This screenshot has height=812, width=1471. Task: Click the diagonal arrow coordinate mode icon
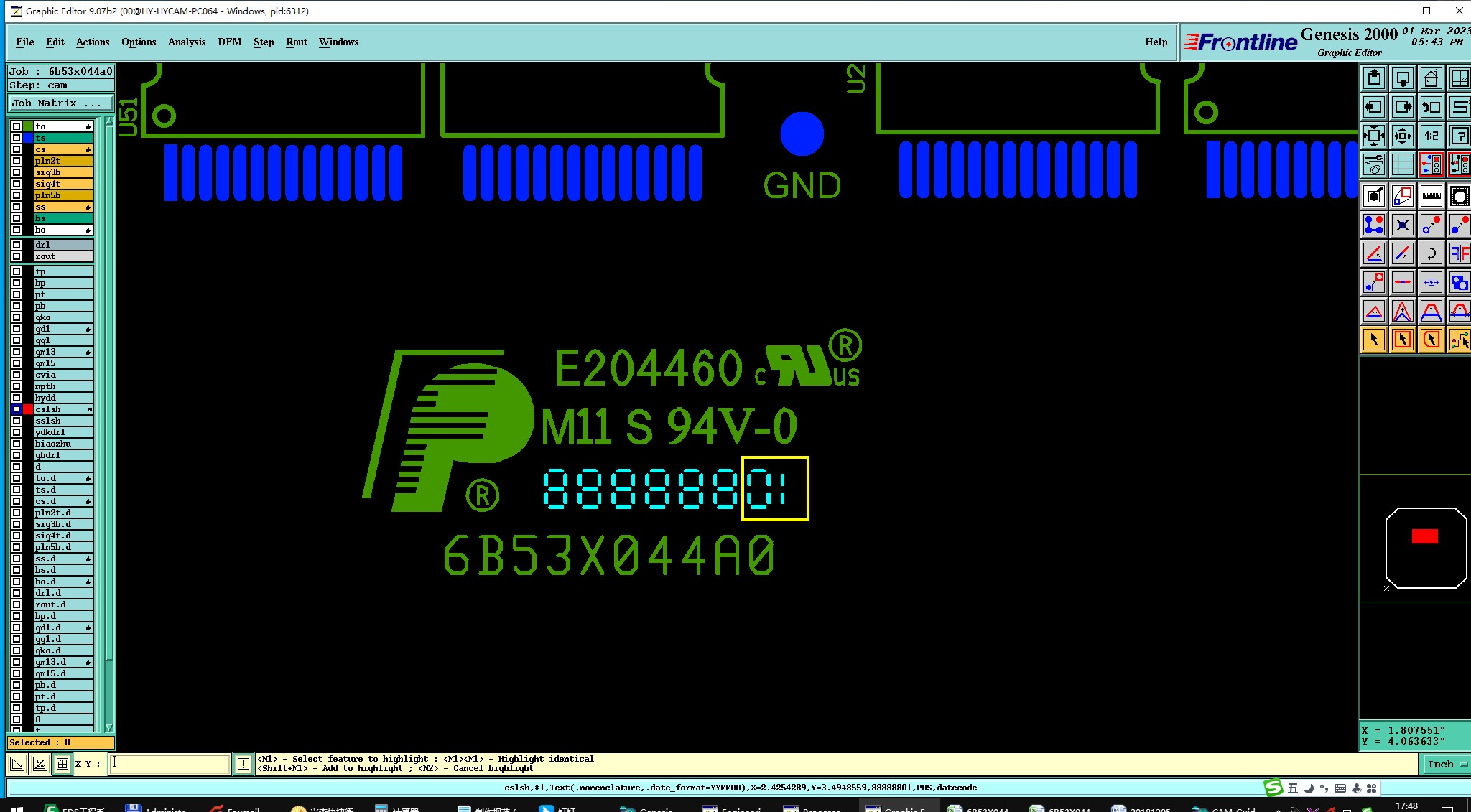pyautogui.click(x=17, y=764)
